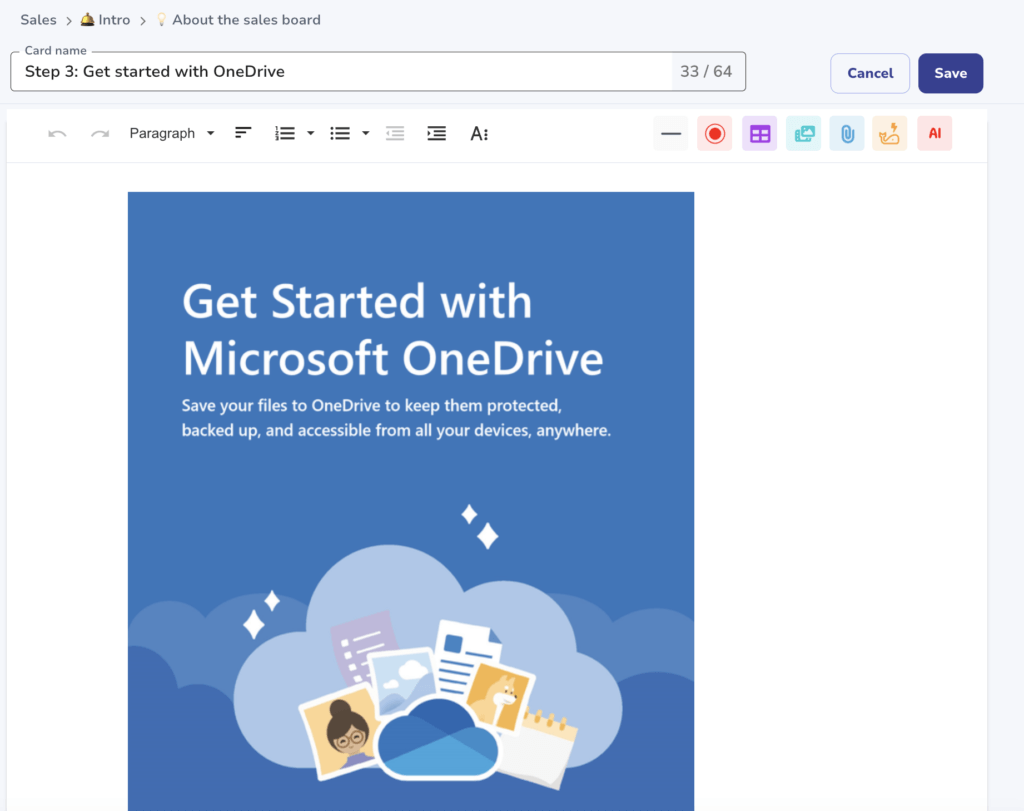The width and height of the screenshot is (1024, 811).
Task: Start a recording with red record button
Action: pyautogui.click(x=714, y=134)
